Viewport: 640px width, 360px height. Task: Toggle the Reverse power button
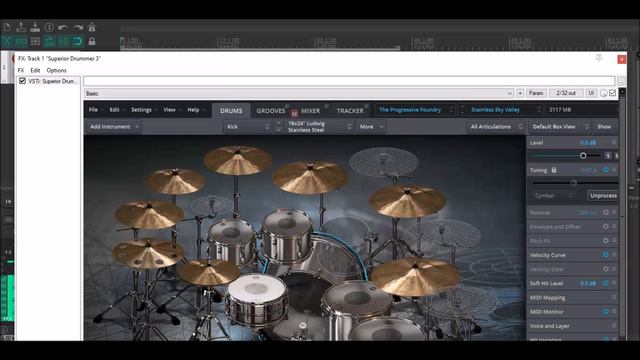(x=606, y=212)
